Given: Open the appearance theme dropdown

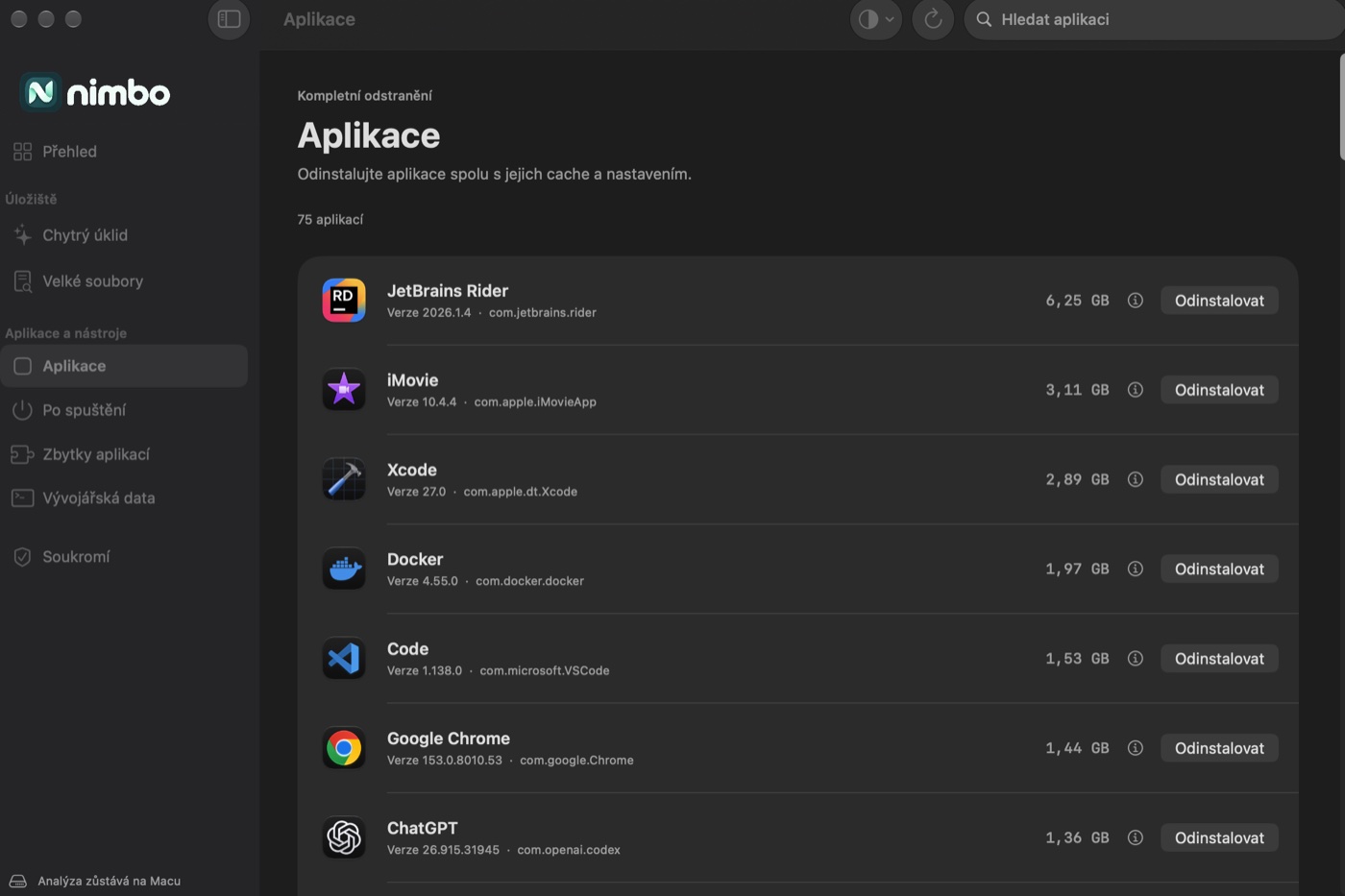Looking at the screenshot, I should tap(875, 19).
